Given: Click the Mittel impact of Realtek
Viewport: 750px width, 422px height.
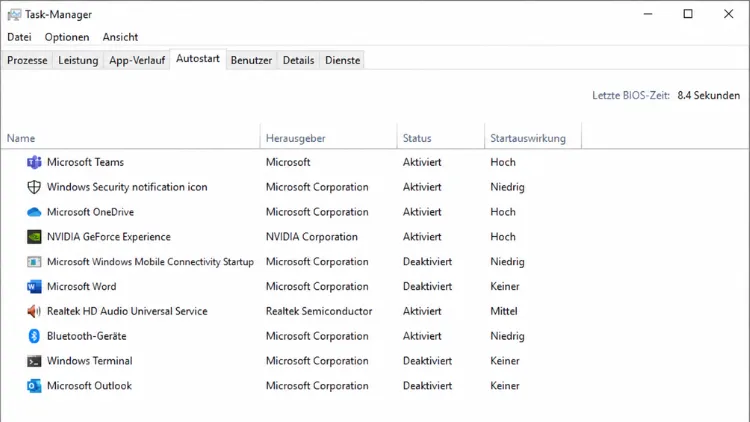Looking at the screenshot, I should 504,311.
